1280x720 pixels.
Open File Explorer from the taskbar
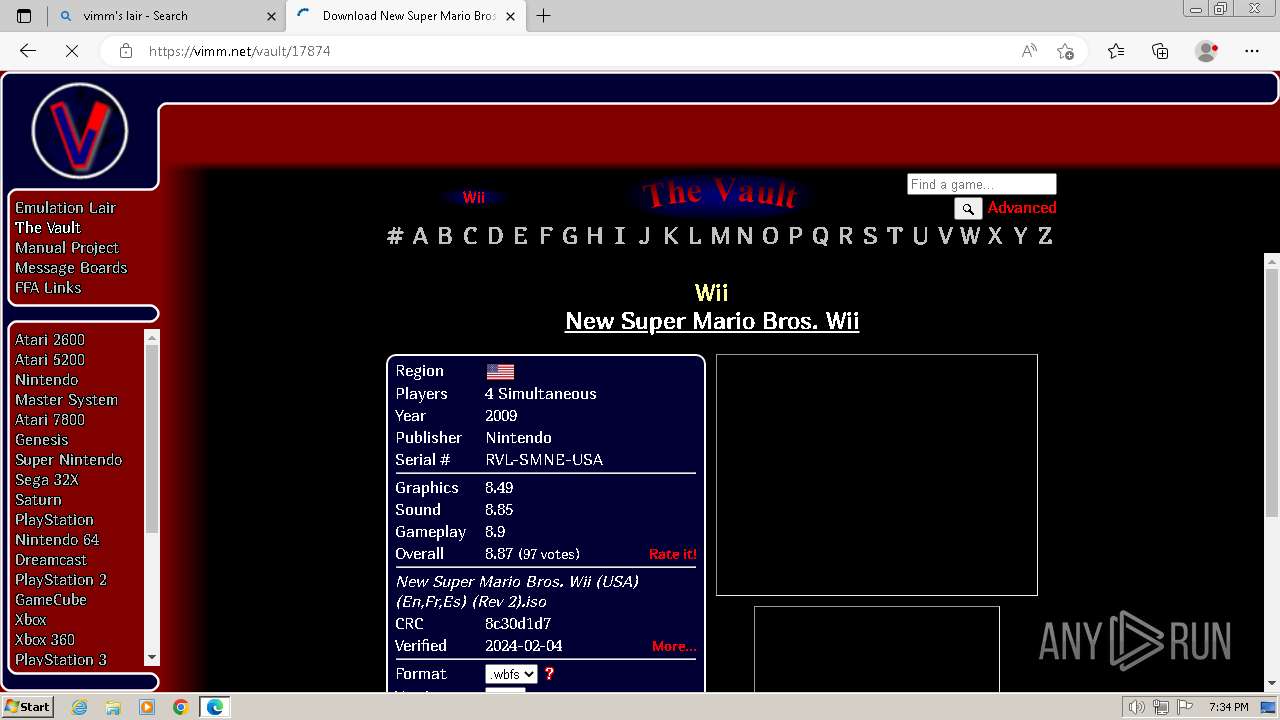113,707
